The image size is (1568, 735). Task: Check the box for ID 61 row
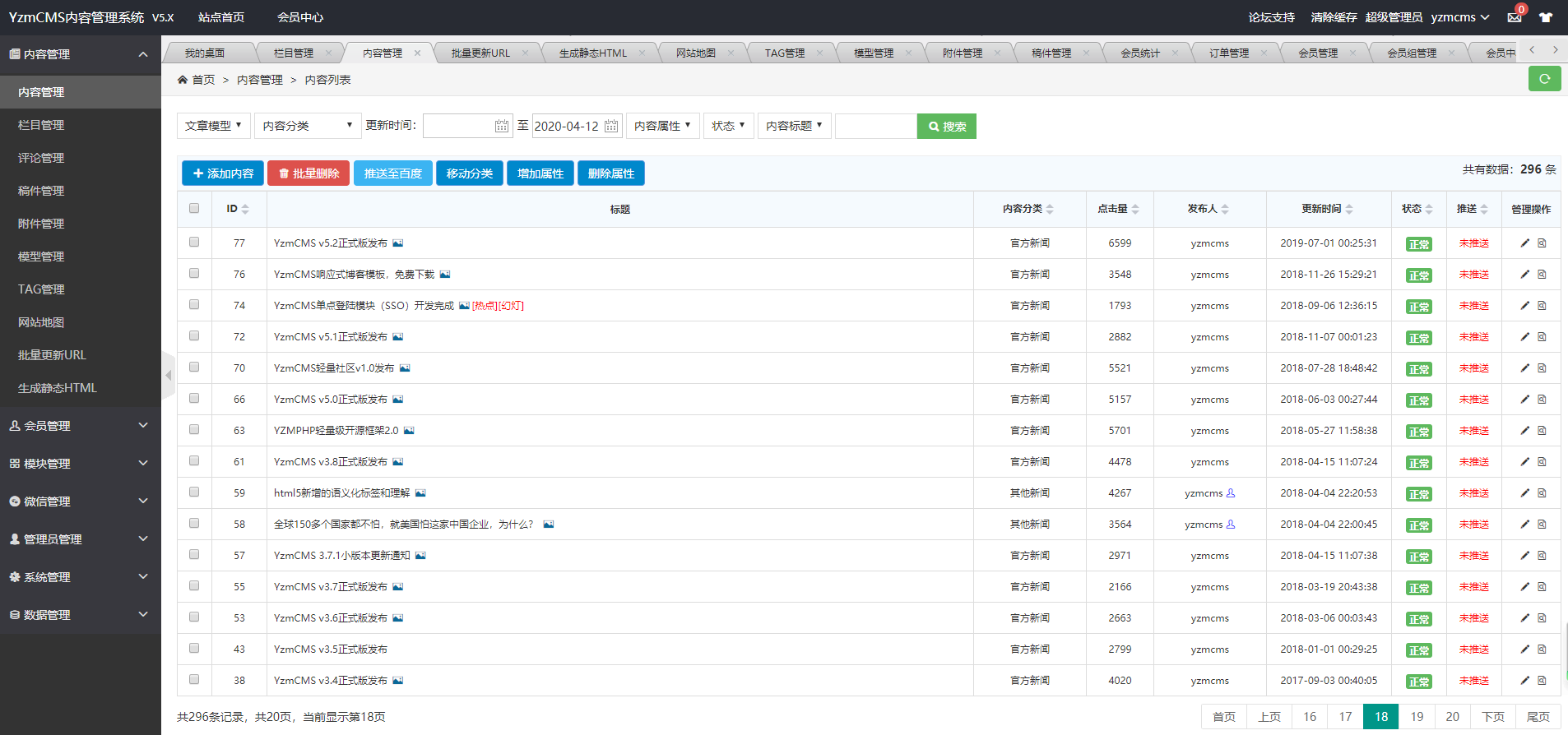coord(194,460)
